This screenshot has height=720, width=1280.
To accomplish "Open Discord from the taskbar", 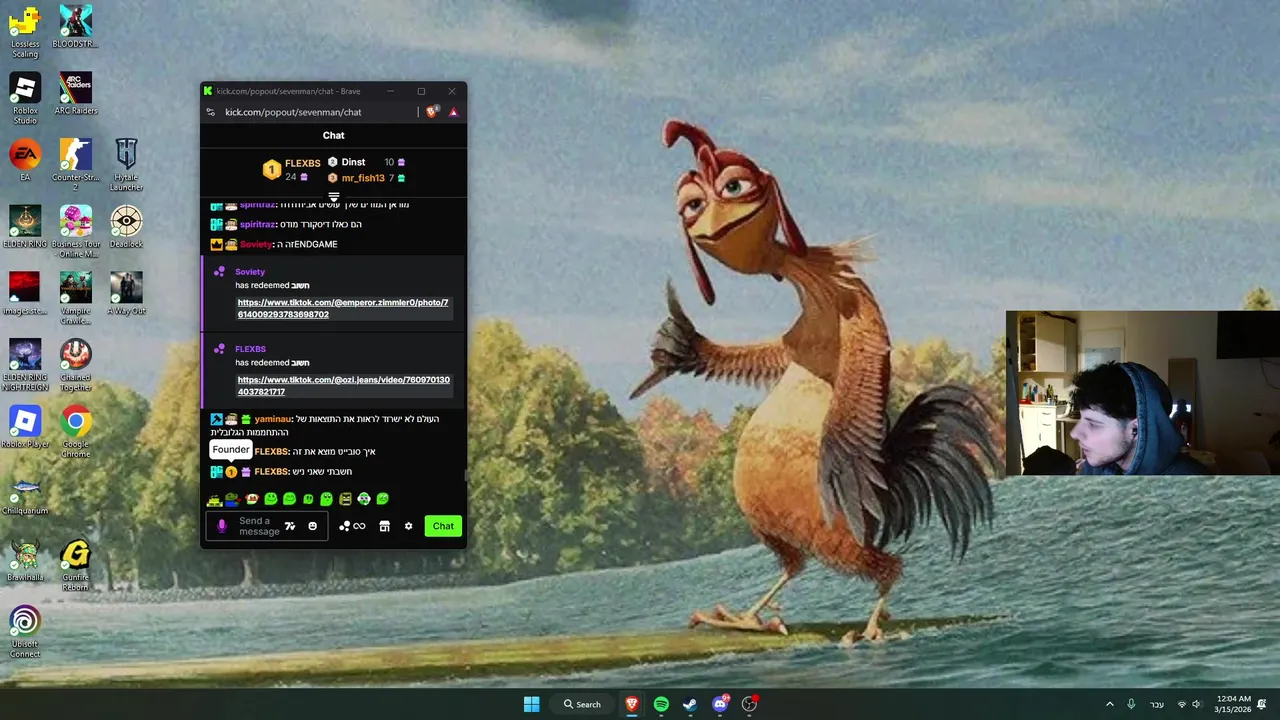I will pyautogui.click(x=720, y=704).
